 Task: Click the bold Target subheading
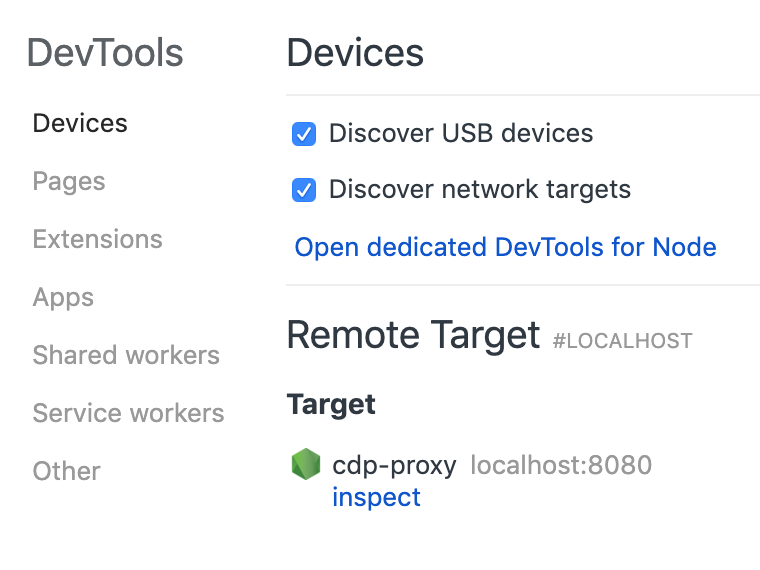331,404
